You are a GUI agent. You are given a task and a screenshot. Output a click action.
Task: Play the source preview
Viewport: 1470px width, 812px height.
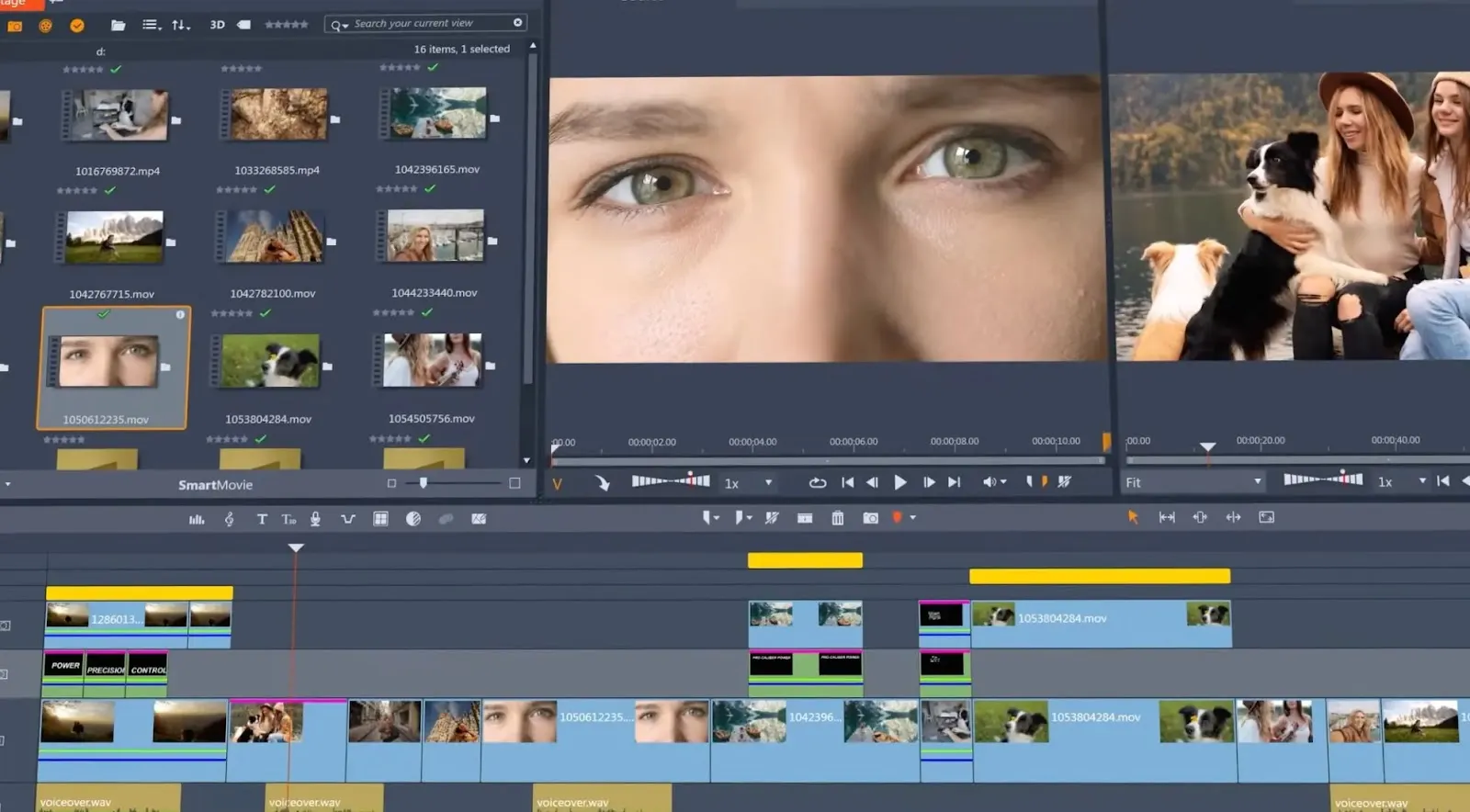click(x=900, y=482)
